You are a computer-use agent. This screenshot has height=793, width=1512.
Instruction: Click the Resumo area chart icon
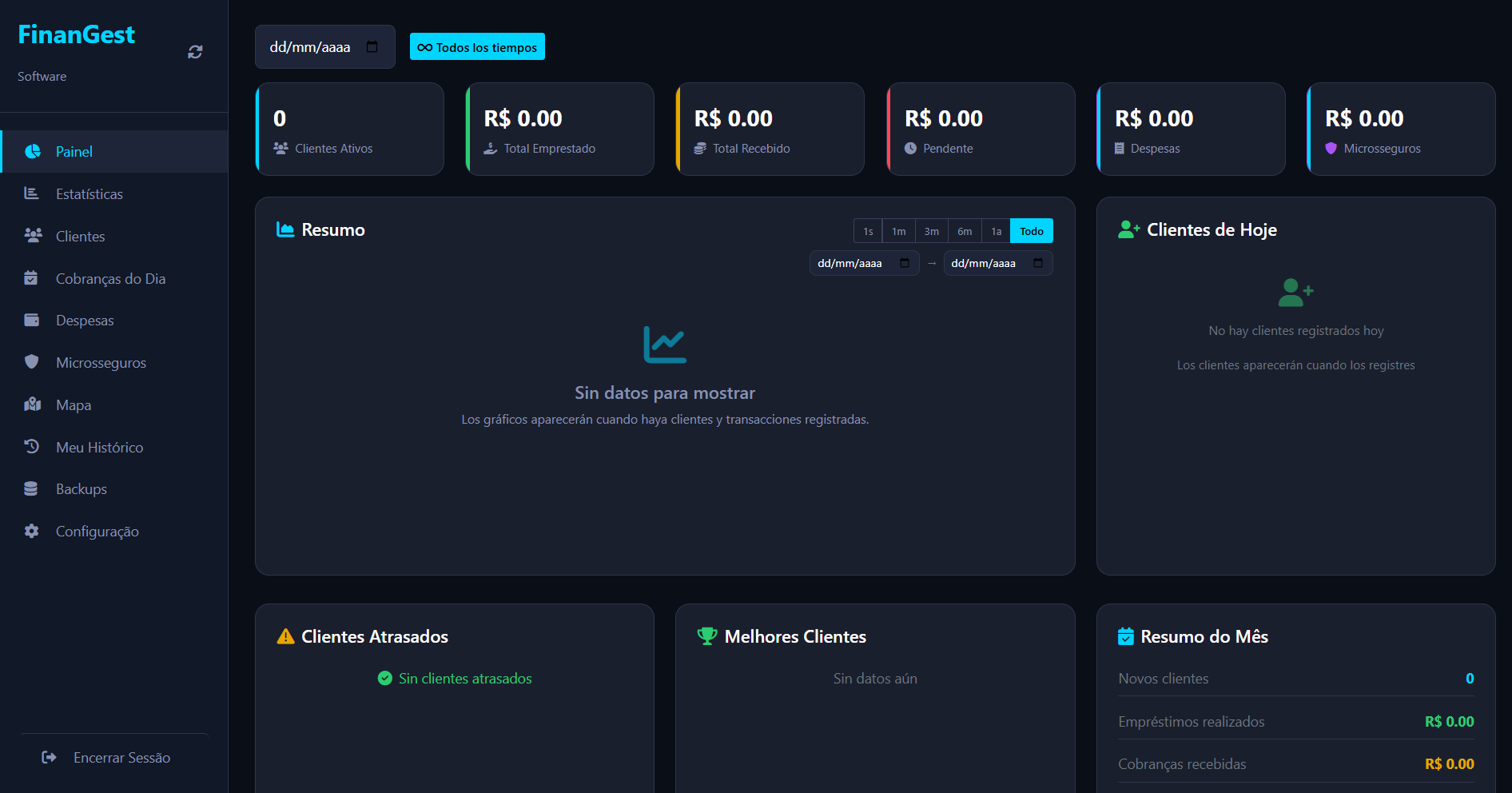pyautogui.click(x=285, y=229)
